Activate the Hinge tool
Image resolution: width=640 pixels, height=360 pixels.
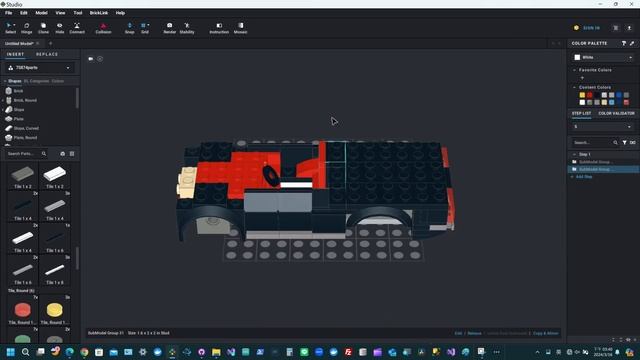click(27, 28)
